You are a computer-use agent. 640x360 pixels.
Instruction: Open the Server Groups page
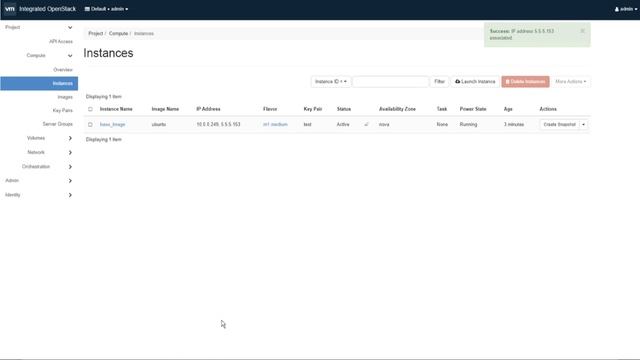pyautogui.click(x=58, y=124)
